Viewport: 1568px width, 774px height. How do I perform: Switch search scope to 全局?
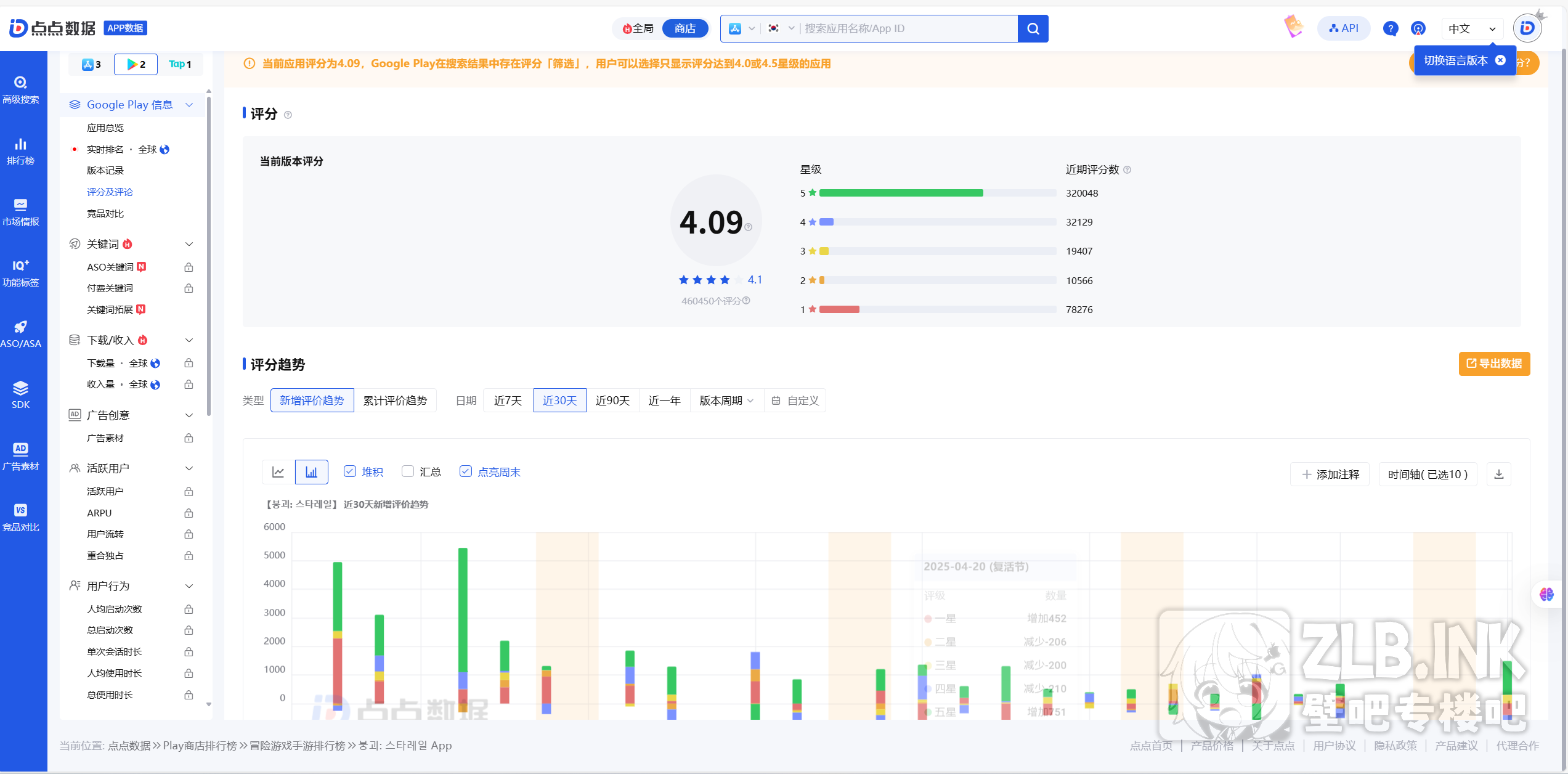(x=638, y=28)
